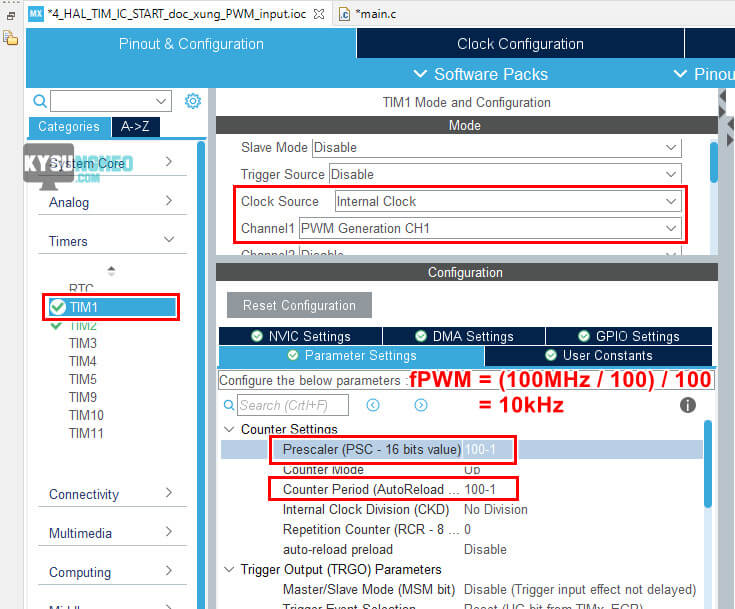Switch to the A->Z view tab
Viewport: 735px width, 609px height.
click(x=135, y=127)
